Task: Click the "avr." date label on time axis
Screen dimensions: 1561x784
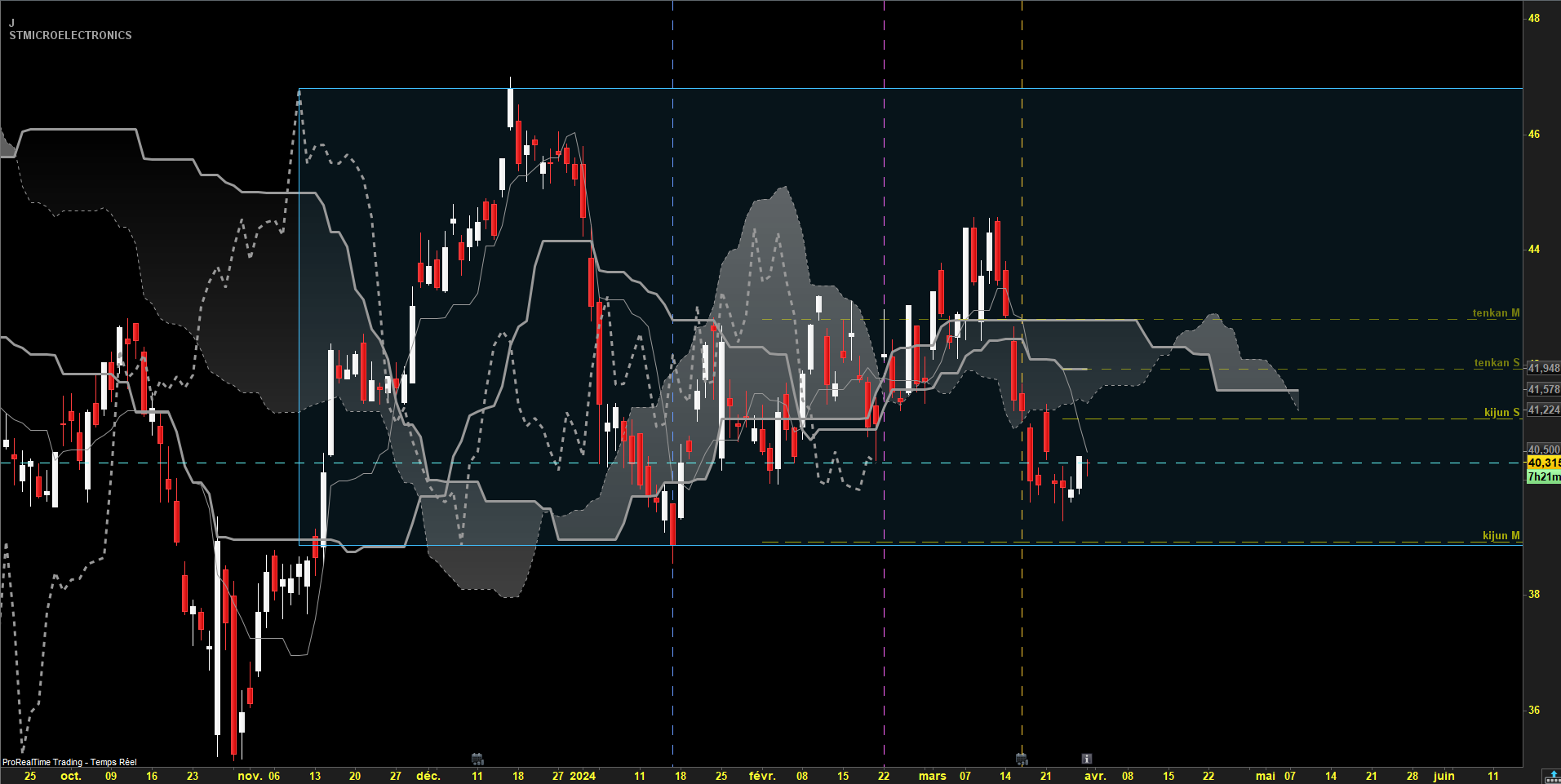Action: click(x=1095, y=776)
